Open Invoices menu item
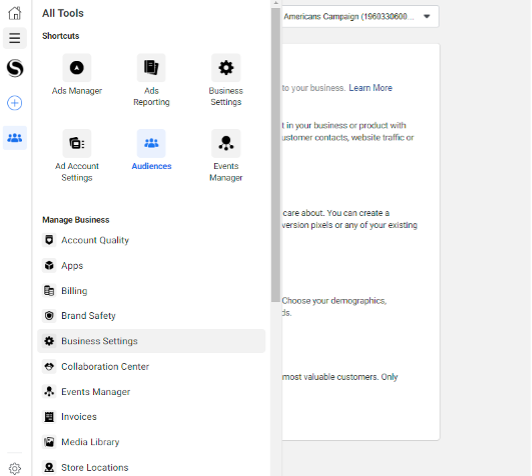This screenshot has height=476, width=532. 151,417
